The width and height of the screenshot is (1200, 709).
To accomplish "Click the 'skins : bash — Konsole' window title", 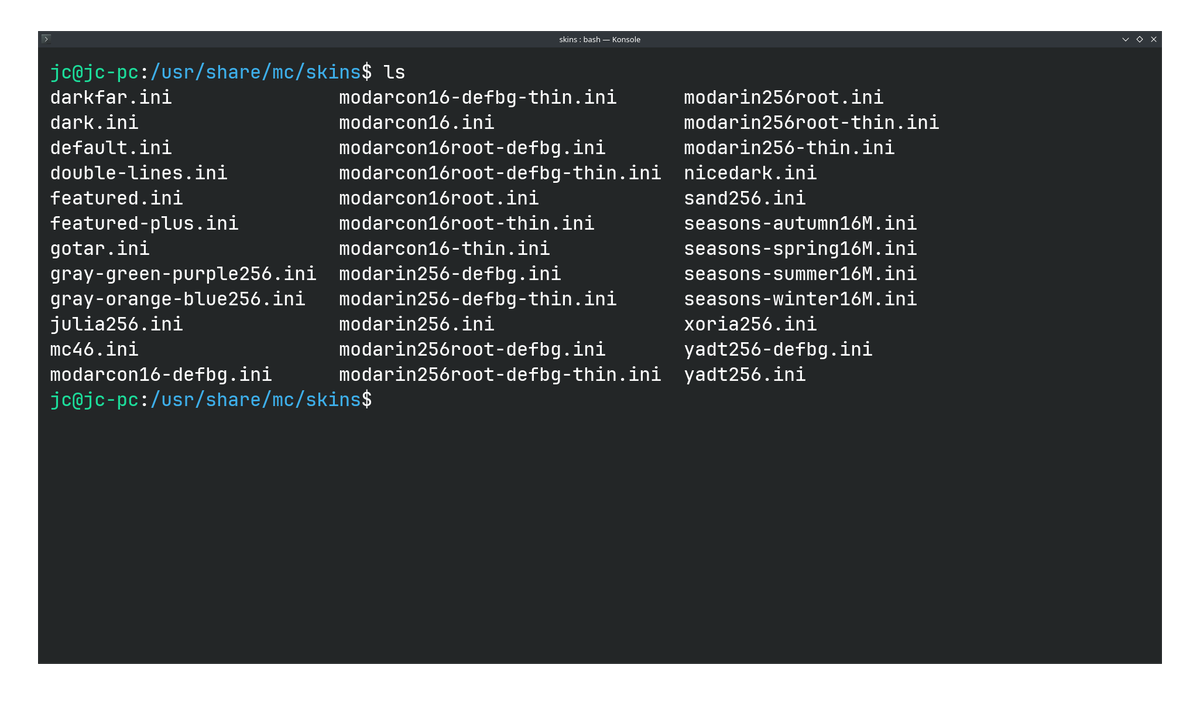I will (599, 39).
